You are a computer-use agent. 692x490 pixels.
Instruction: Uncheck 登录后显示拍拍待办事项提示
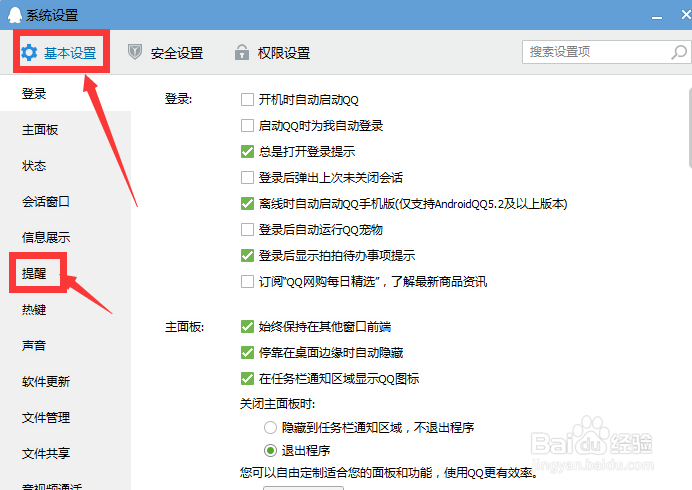pyautogui.click(x=247, y=255)
